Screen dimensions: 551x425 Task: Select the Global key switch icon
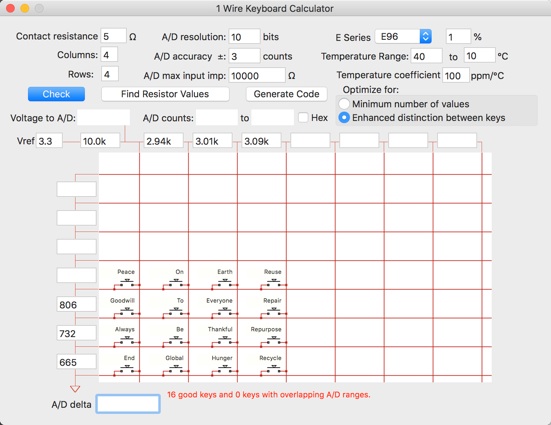(x=176, y=369)
